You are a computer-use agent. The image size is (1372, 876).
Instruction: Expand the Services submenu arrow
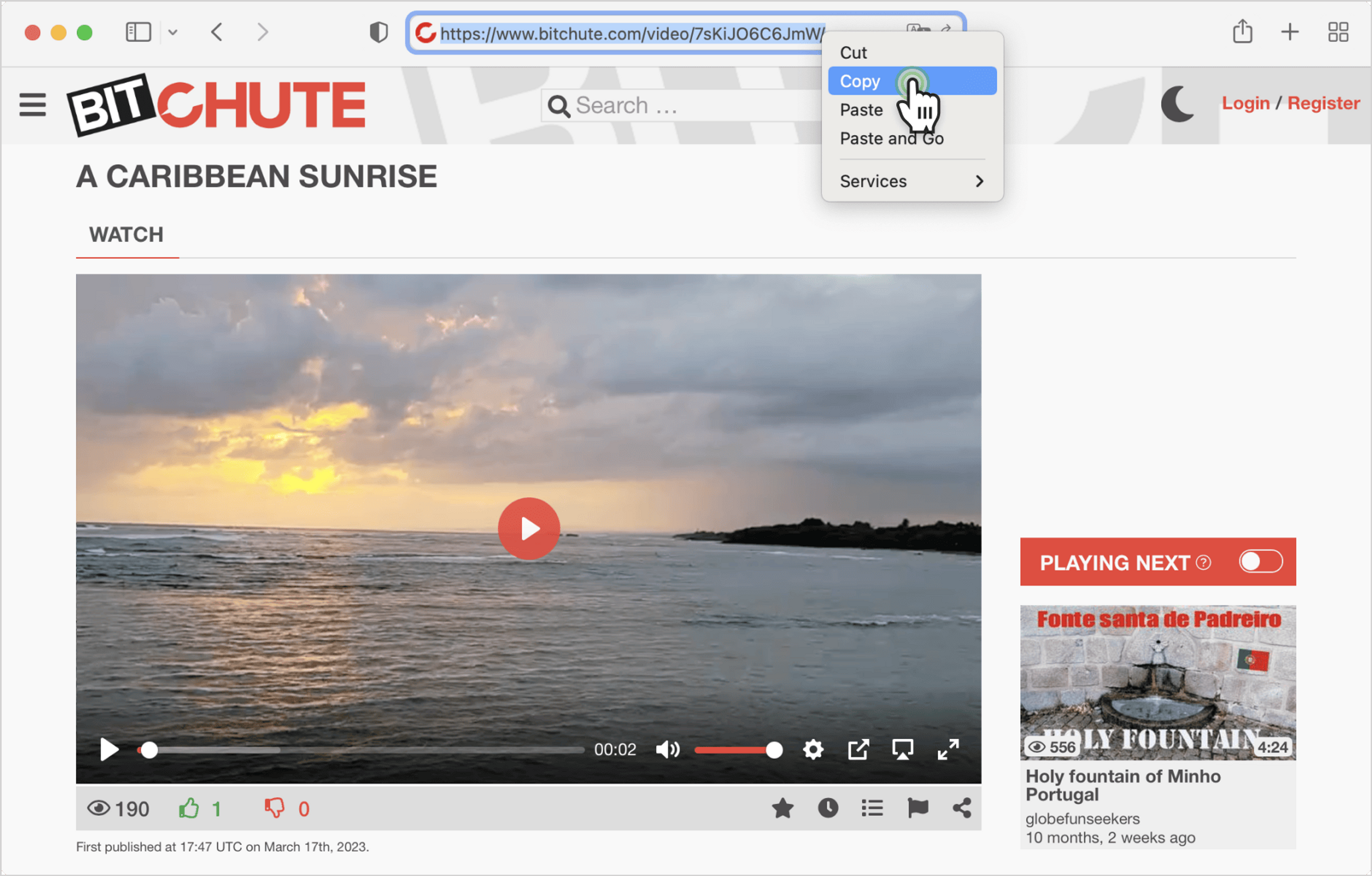979,181
